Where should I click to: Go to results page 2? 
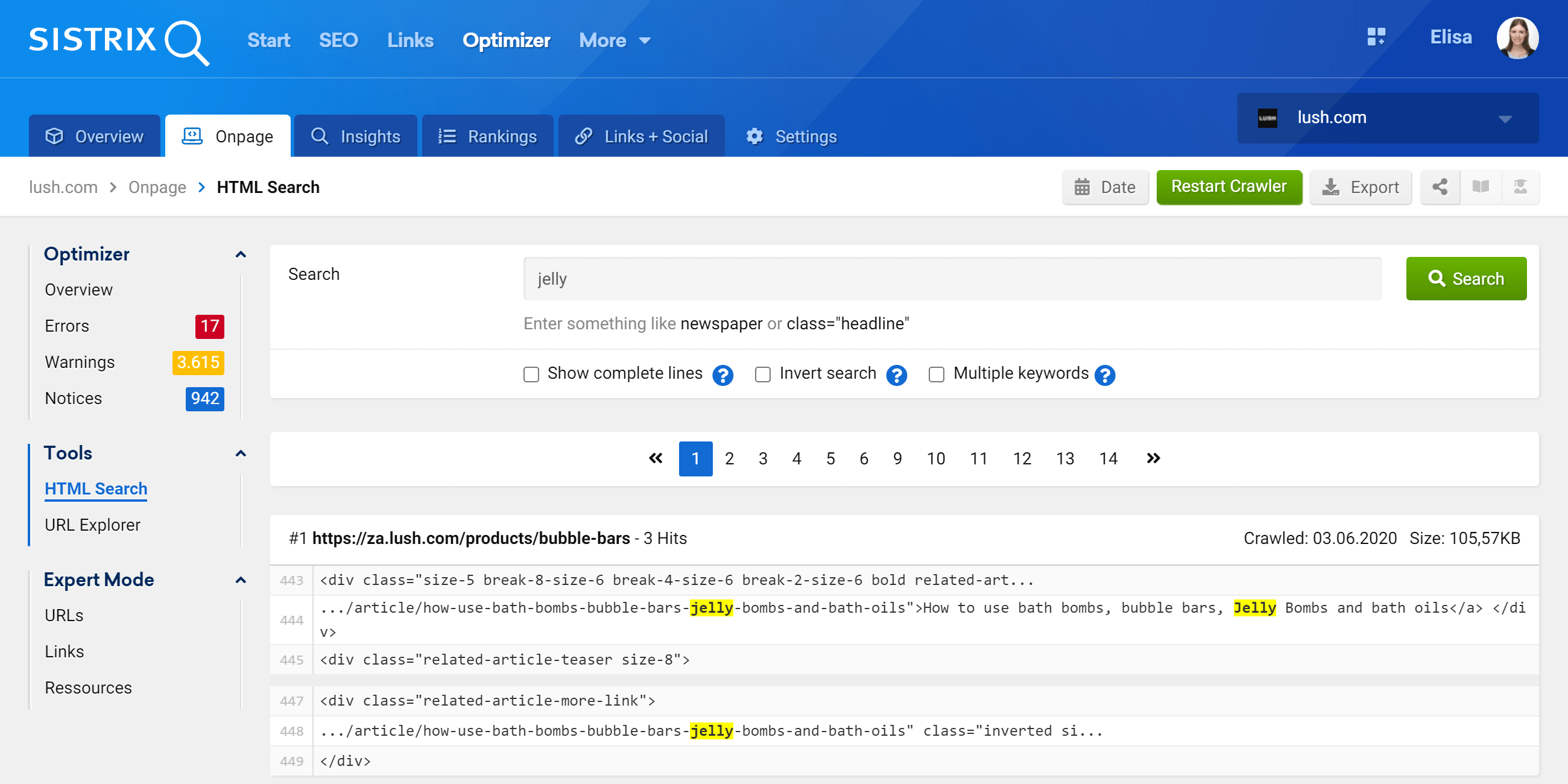[729, 459]
